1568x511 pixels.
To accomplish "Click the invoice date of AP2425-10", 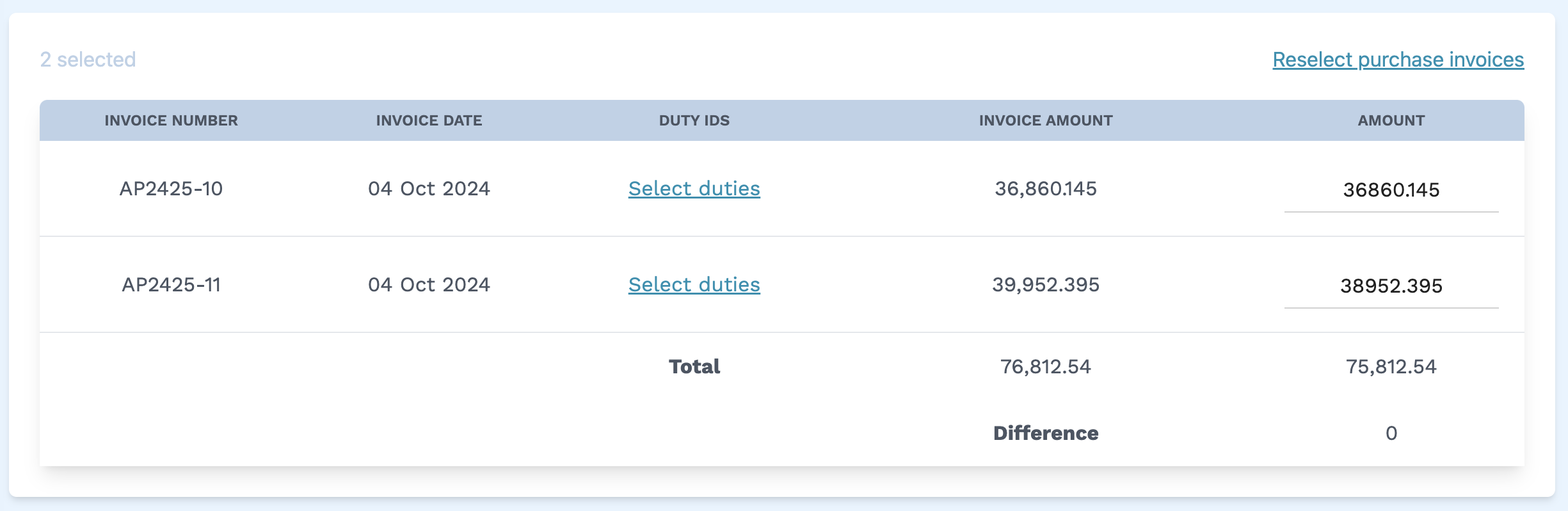I will point(429,189).
